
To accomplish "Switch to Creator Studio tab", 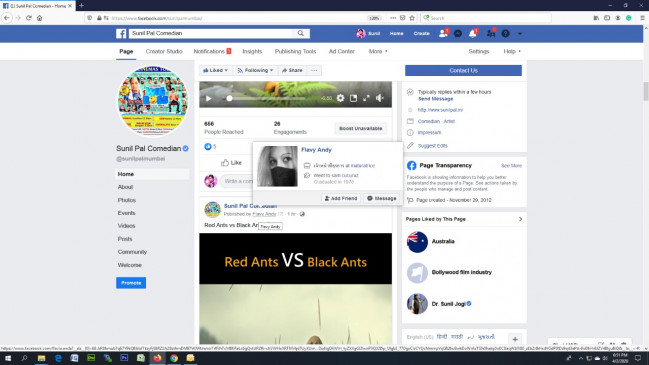I will click(164, 51).
